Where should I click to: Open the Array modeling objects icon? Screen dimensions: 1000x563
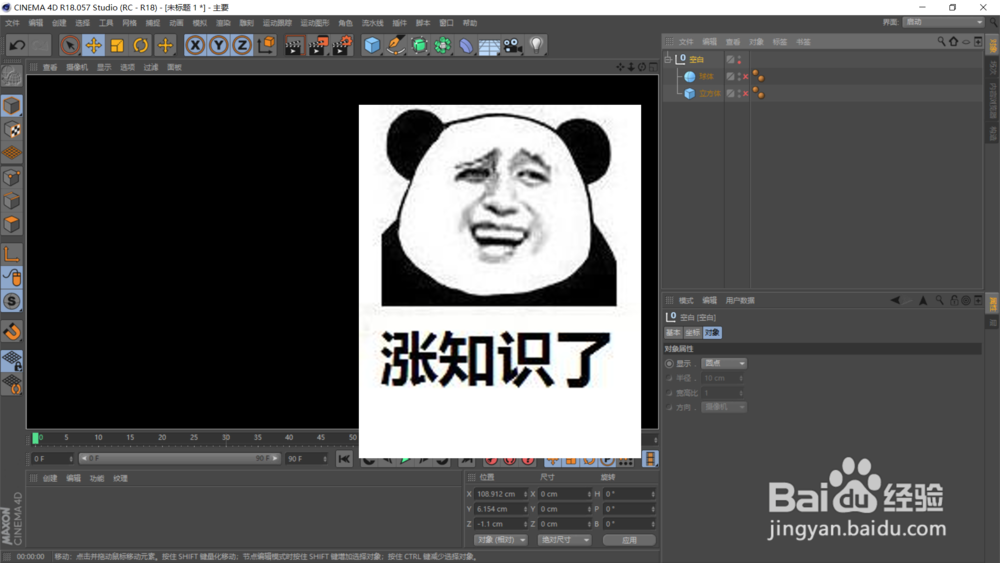(443, 45)
